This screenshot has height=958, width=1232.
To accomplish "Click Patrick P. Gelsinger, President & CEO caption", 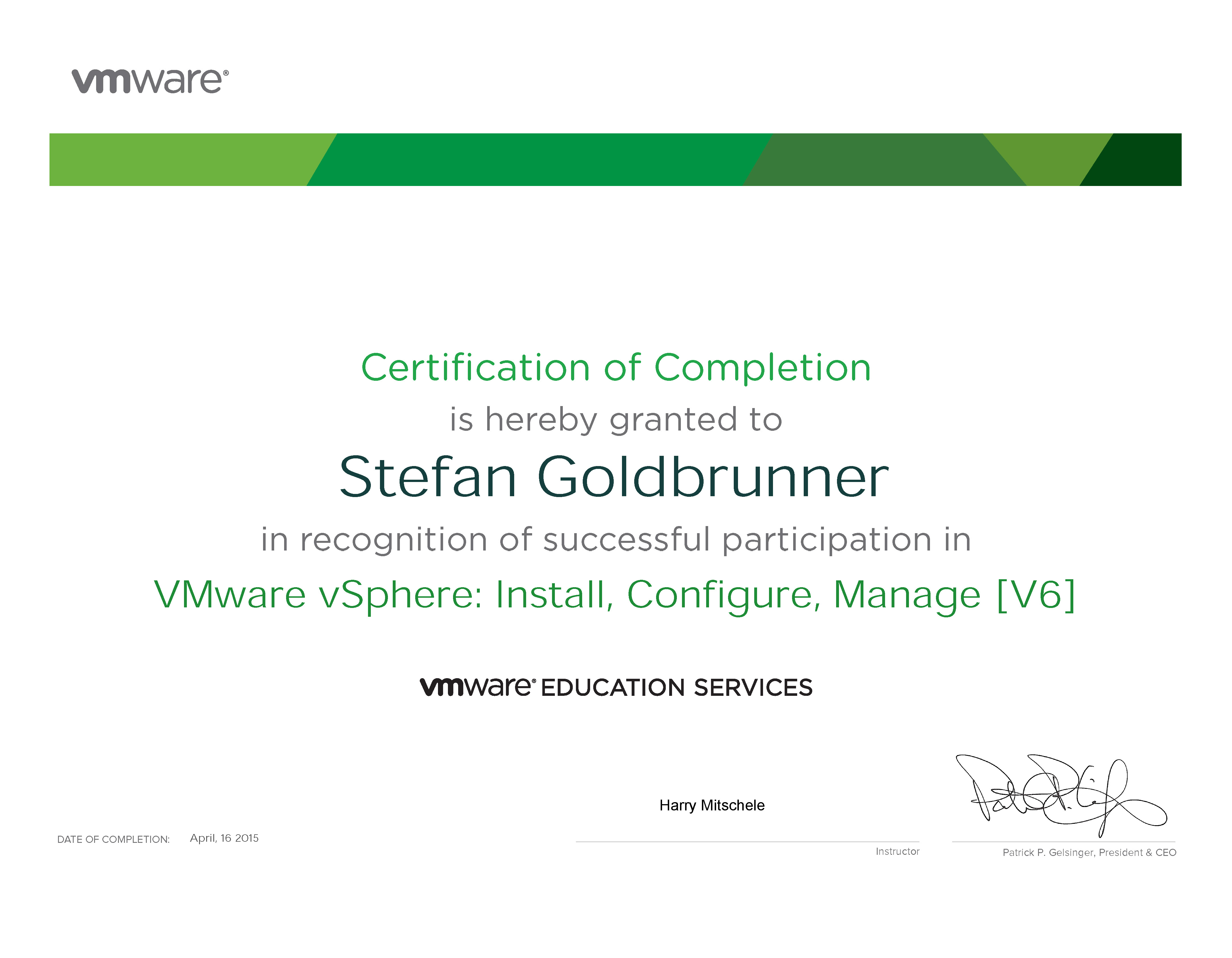I will (x=1089, y=853).
